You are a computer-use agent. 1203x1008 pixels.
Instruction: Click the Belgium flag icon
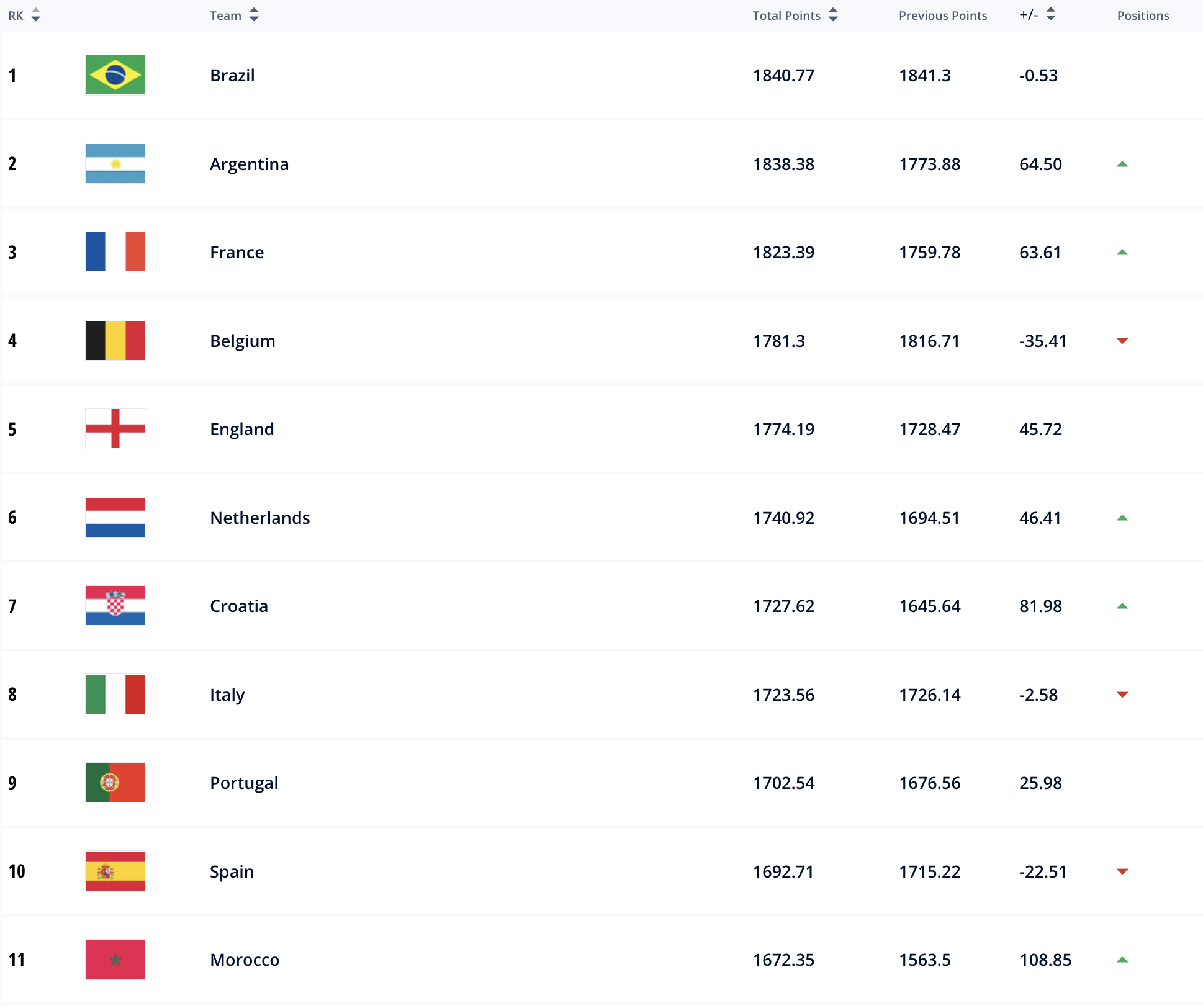pyautogui.click(x=115, y=341)
